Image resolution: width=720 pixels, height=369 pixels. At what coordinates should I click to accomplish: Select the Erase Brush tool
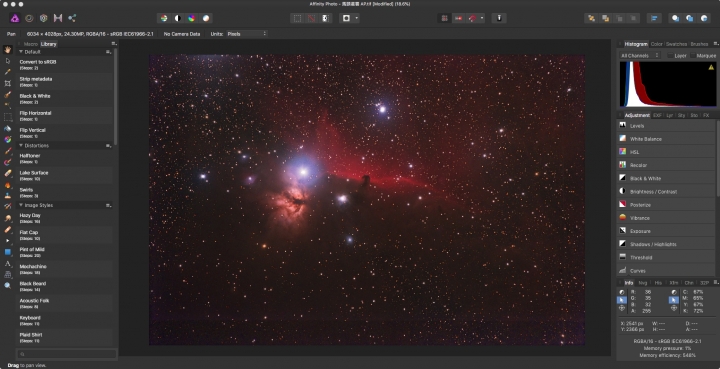point(8,173)
